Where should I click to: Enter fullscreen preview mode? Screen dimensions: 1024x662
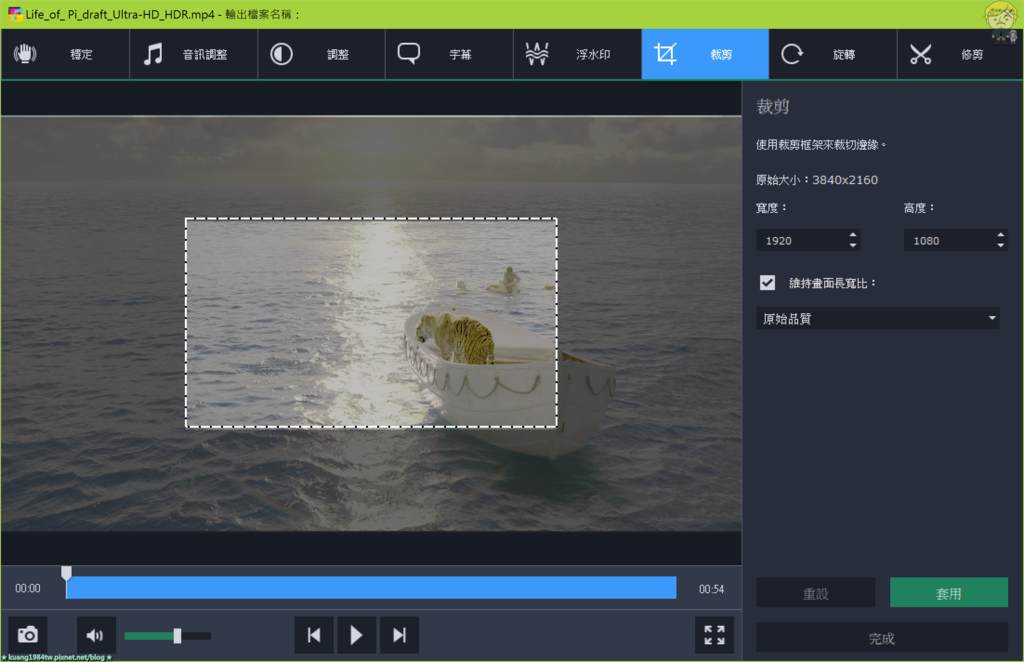[x=714, y=635]
